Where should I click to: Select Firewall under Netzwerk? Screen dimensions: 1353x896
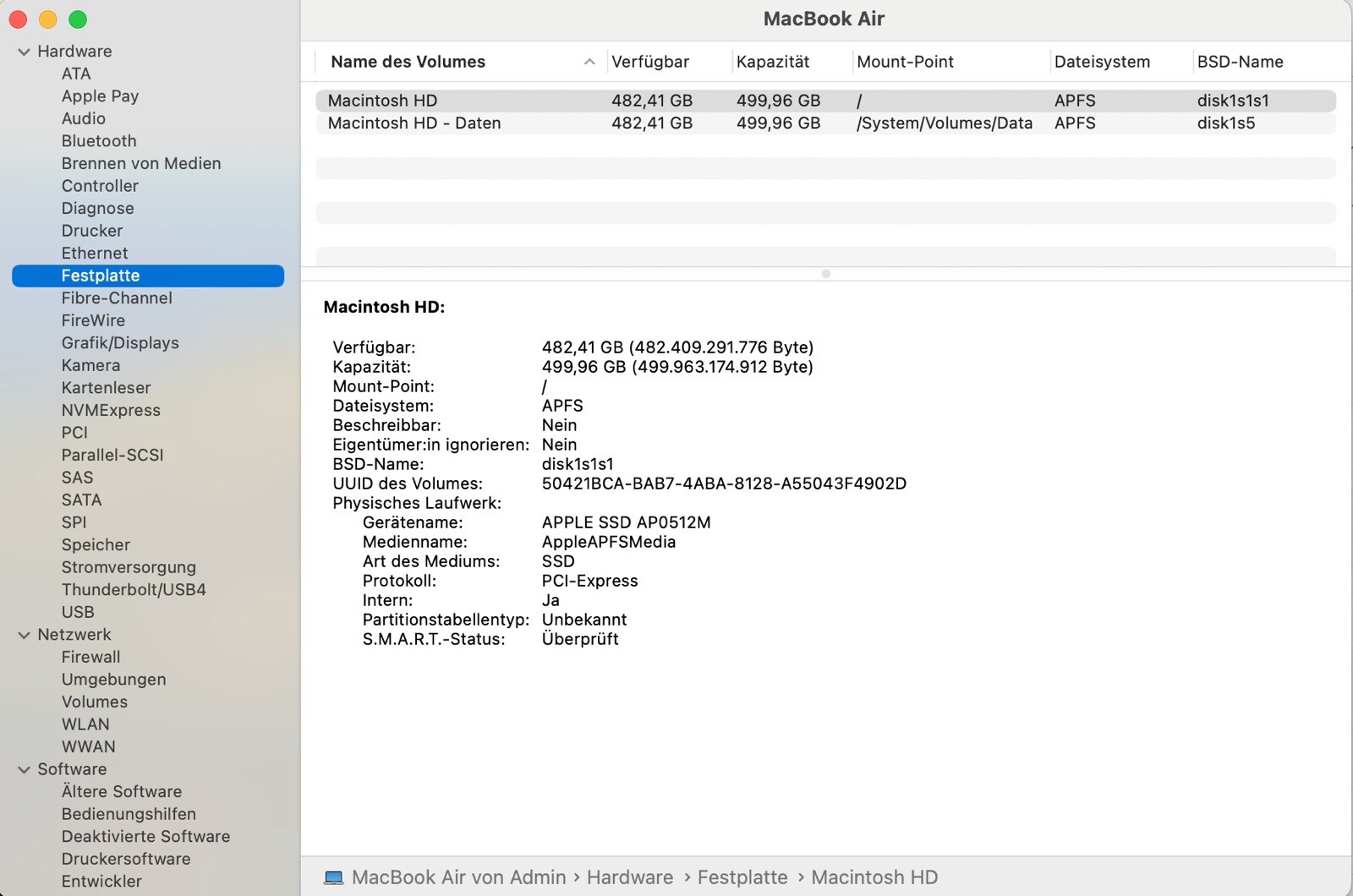pos(90,657)
